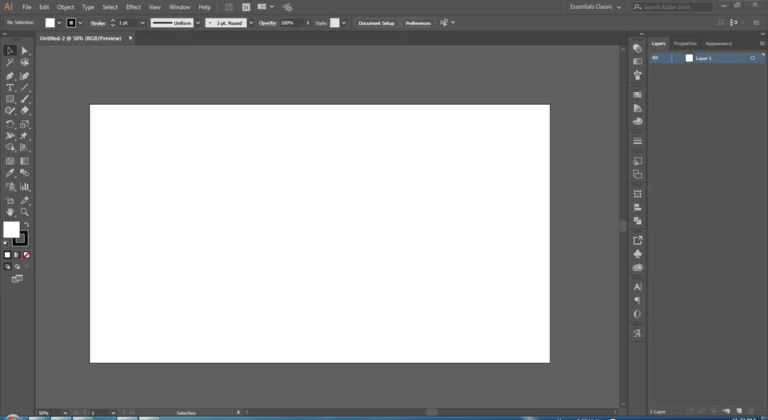Viewport: 768px width, 420px height.
Task: Select the Magic Wand tool
Action: pyautogui.click(x=10, y=62)
